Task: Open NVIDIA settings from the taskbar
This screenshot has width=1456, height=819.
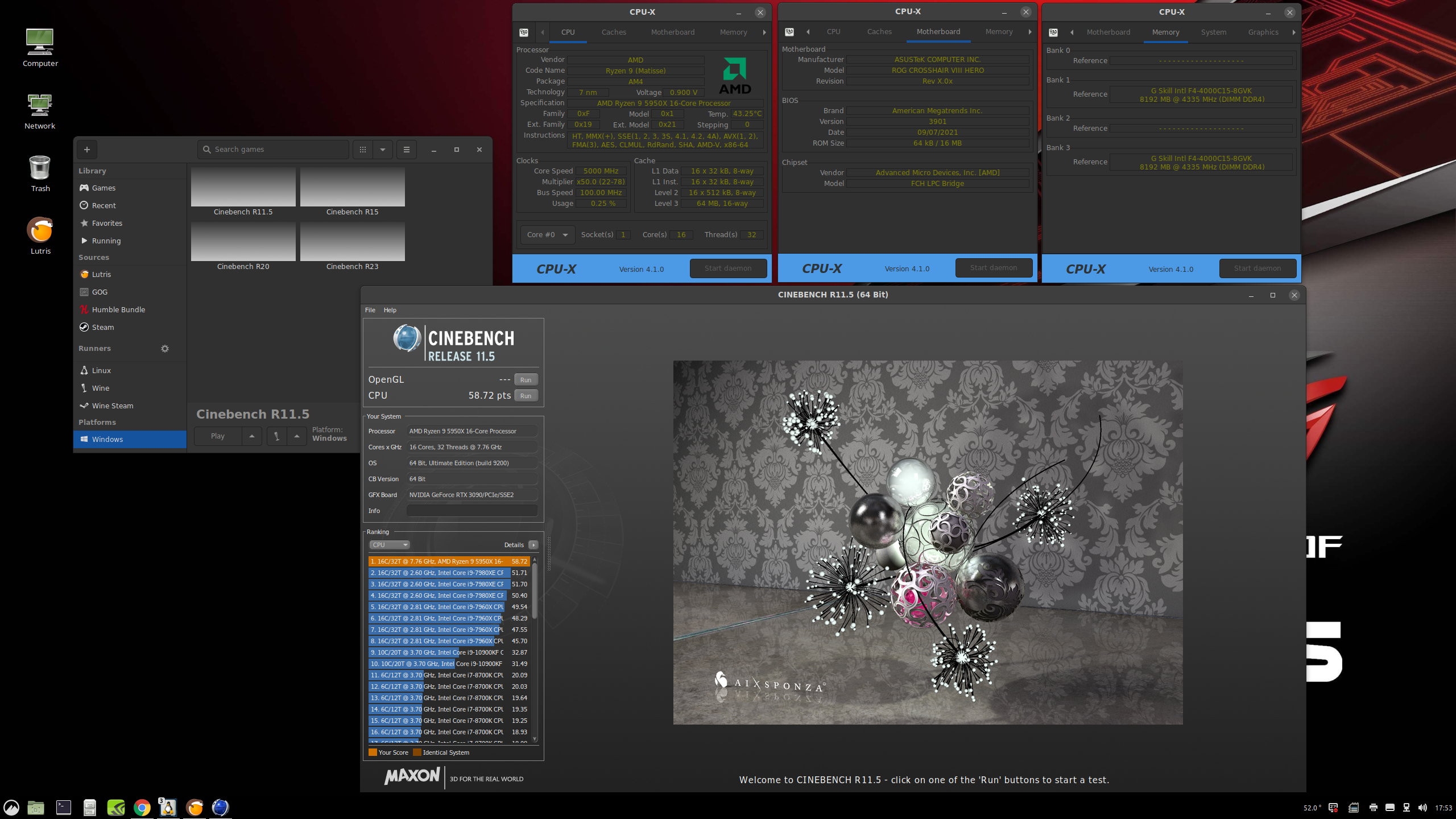Action: pos(116,807)
